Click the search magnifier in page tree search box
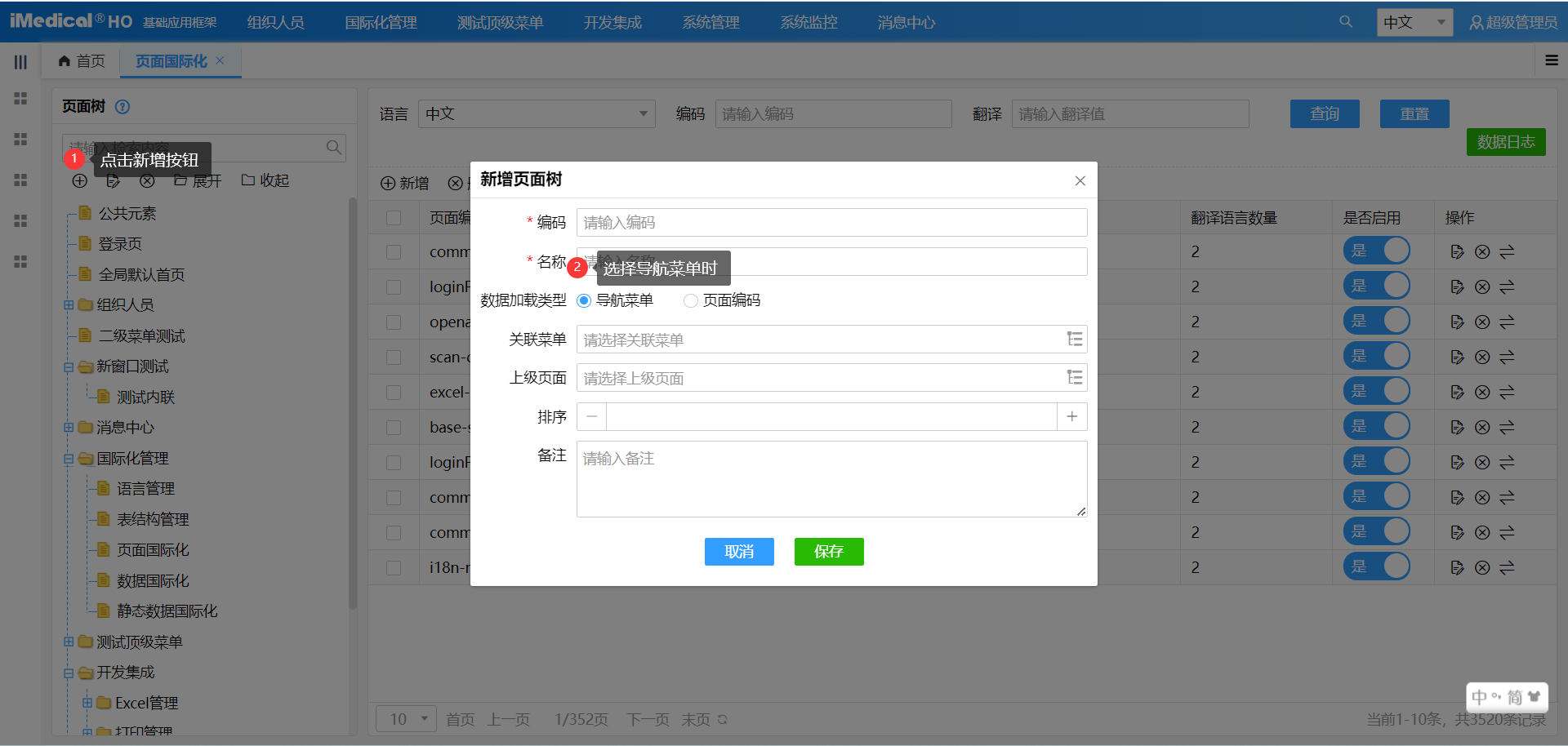The image size is (1568, 746). coord(333,148)
